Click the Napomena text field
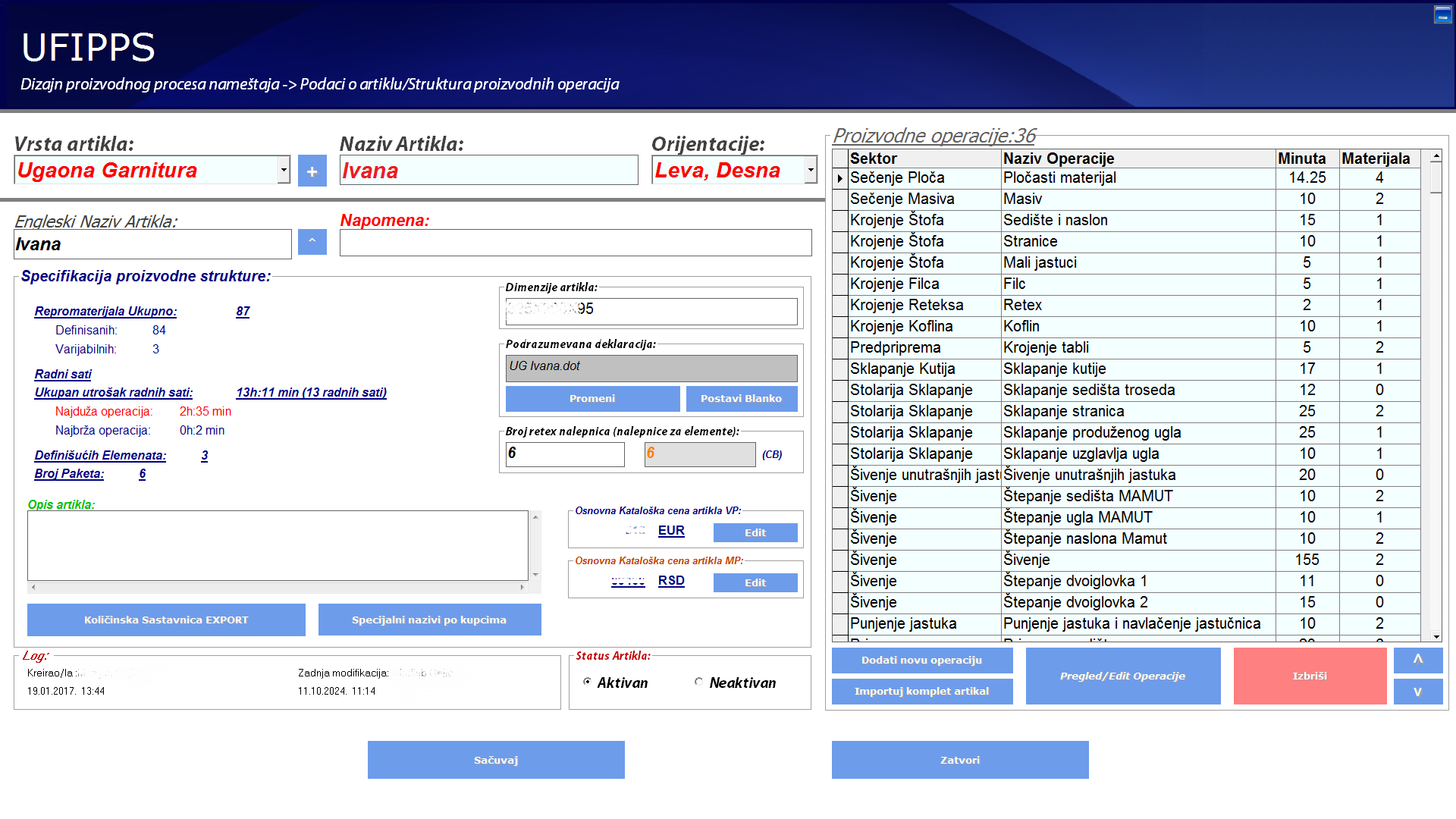 coord(576,243)
